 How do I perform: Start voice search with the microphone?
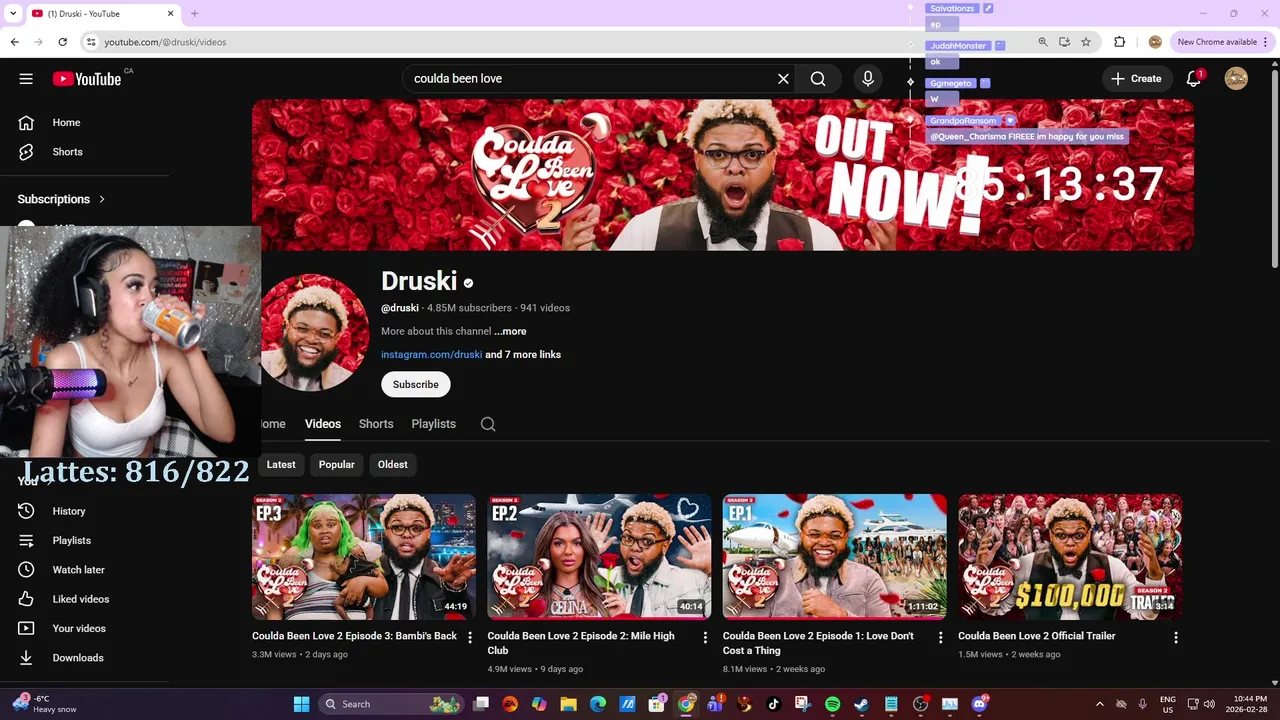tap(868, 79)
